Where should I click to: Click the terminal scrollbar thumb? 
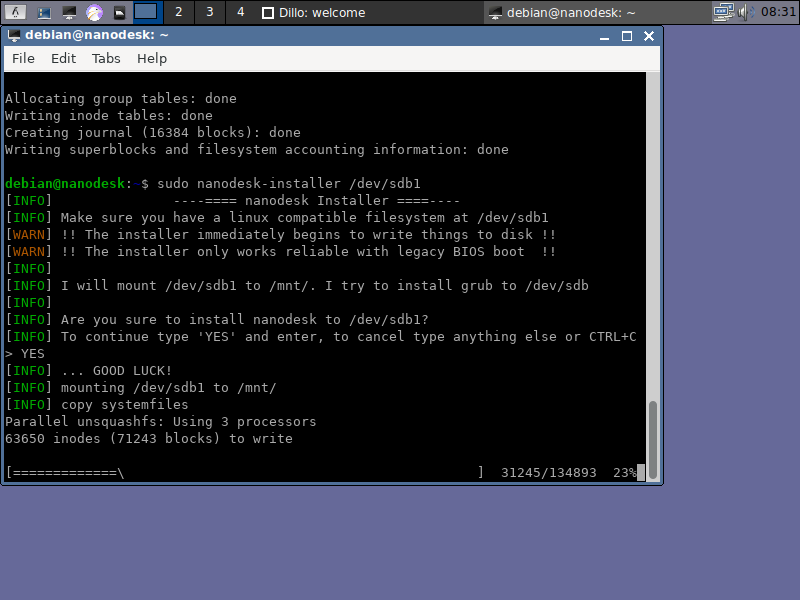tap(653, 440)
